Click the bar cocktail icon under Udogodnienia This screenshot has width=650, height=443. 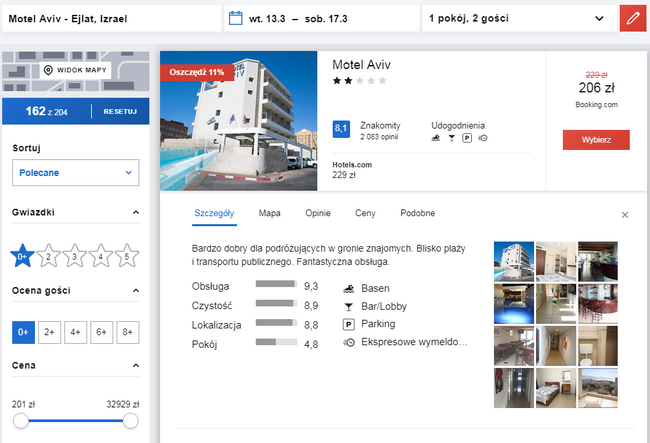(451, 138)
